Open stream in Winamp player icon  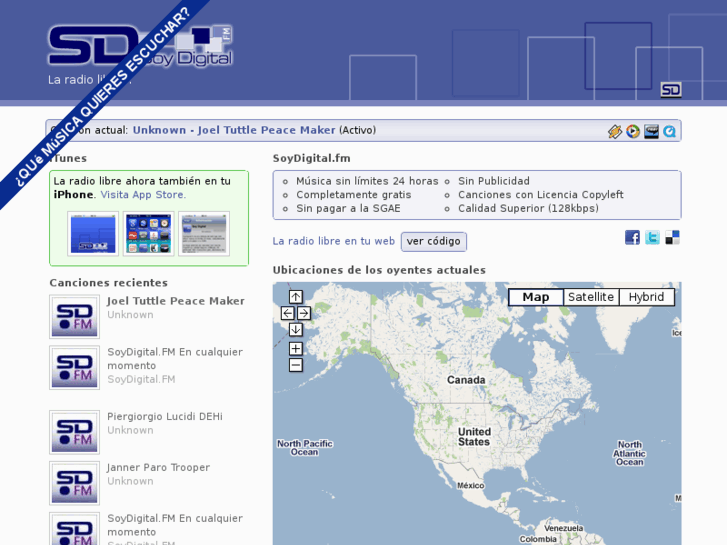[615, 131]
